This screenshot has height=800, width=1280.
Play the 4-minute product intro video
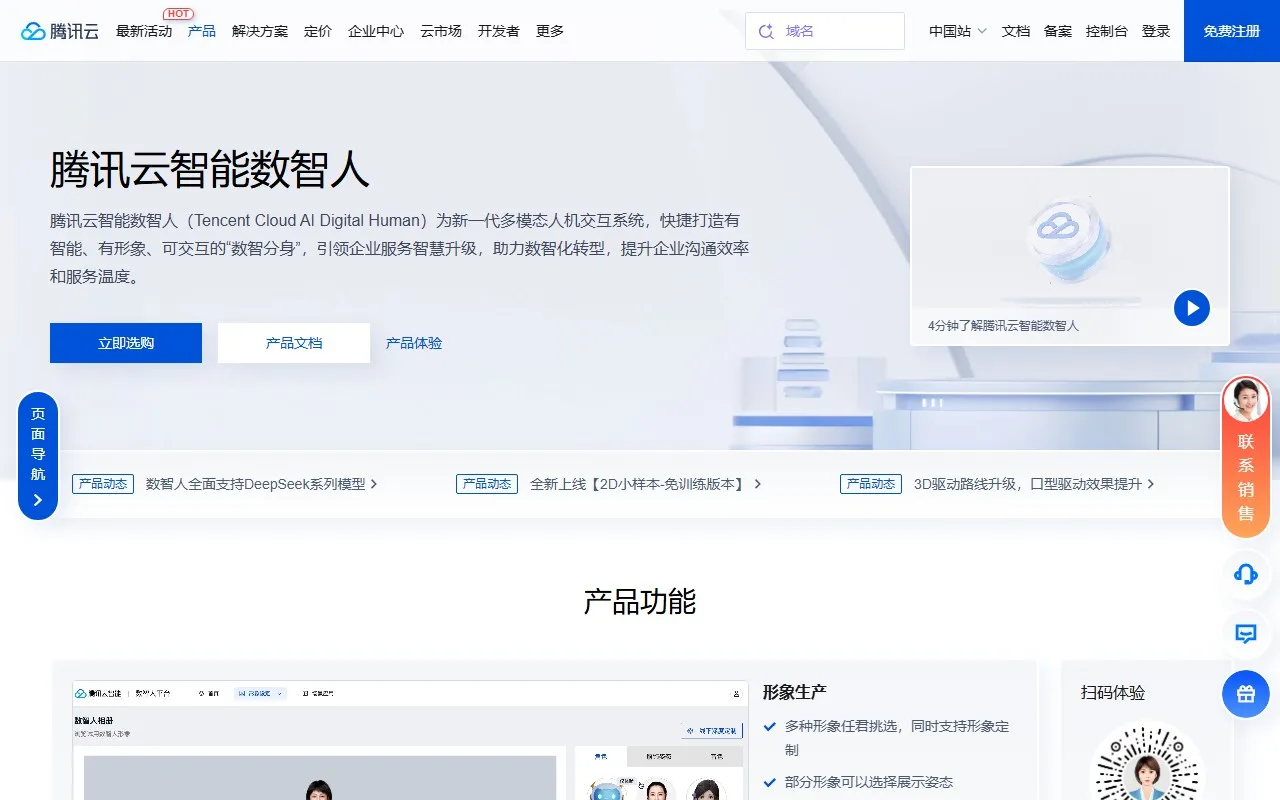pos(1191,308)
